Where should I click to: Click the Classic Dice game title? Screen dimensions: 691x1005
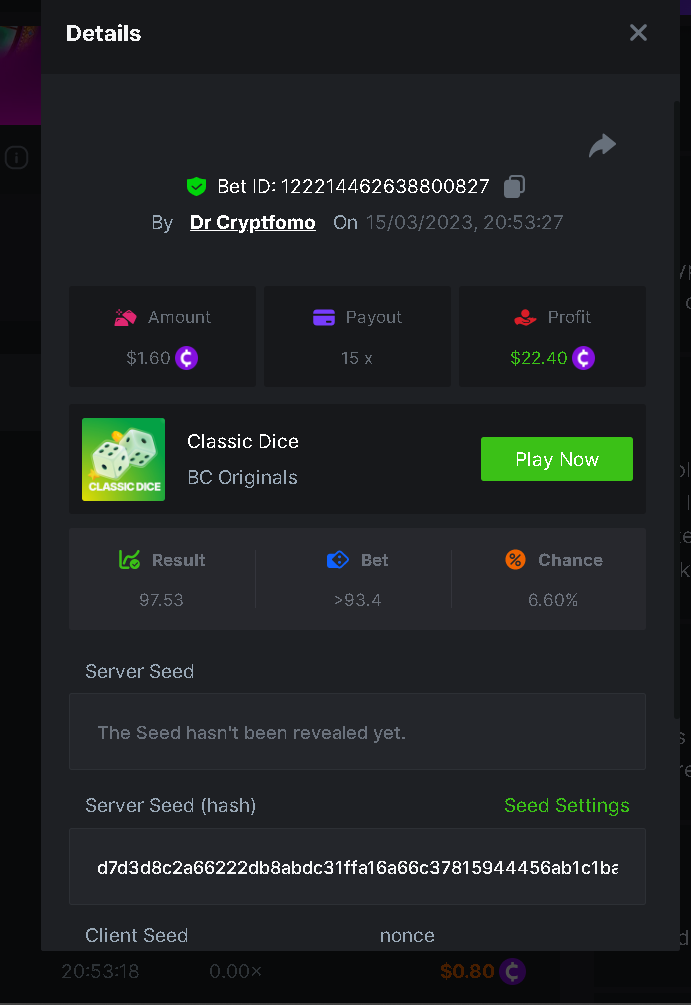[243, 441]
